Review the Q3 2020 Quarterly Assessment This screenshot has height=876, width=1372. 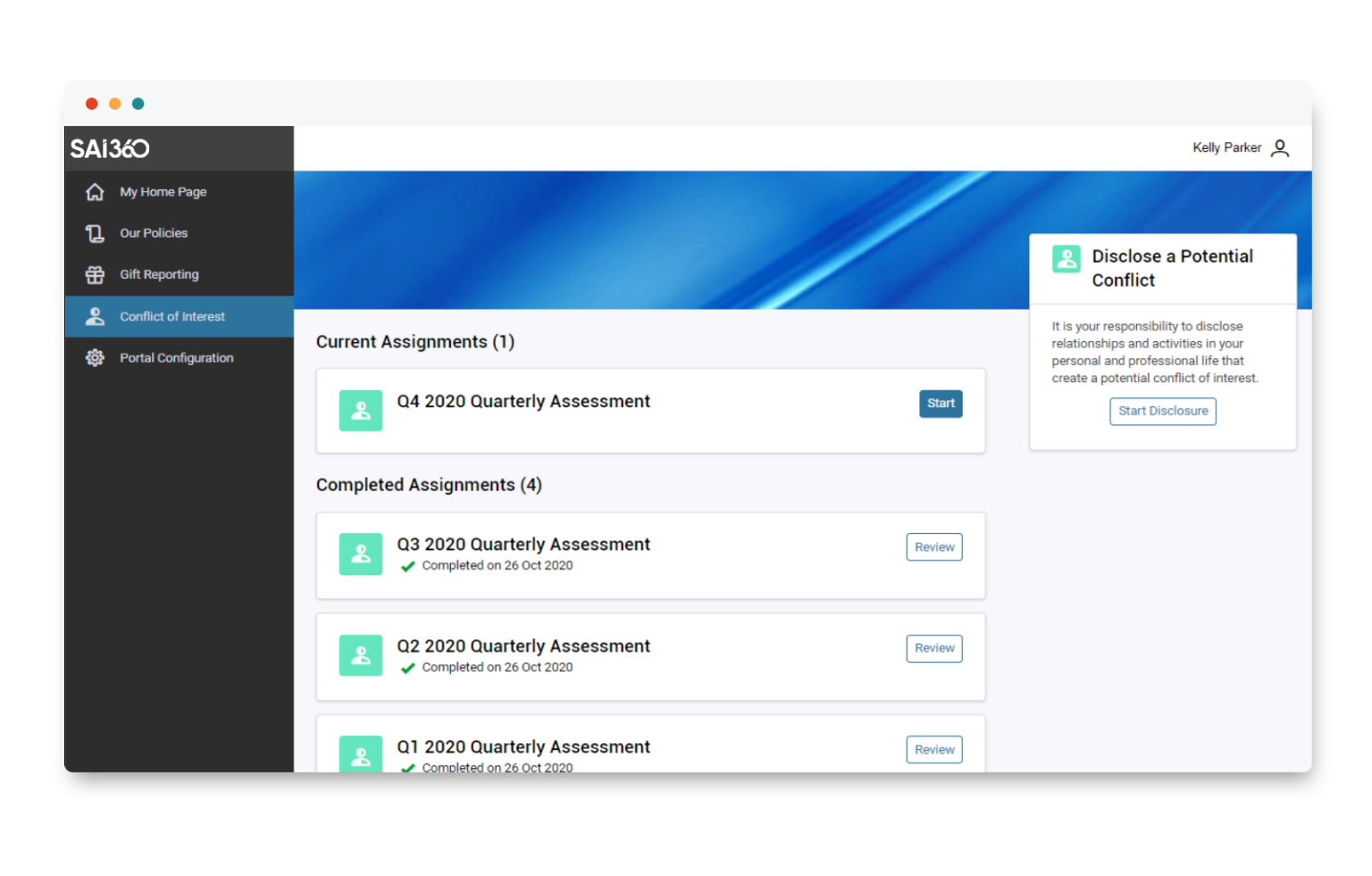point(934,546)
